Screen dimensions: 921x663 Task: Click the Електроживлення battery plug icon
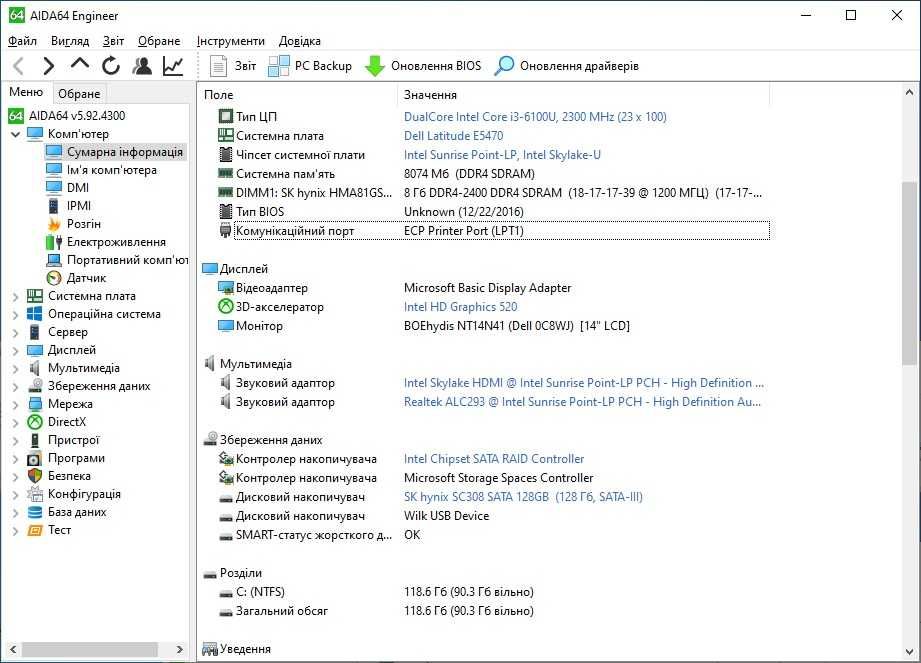(x=54, y=242)
